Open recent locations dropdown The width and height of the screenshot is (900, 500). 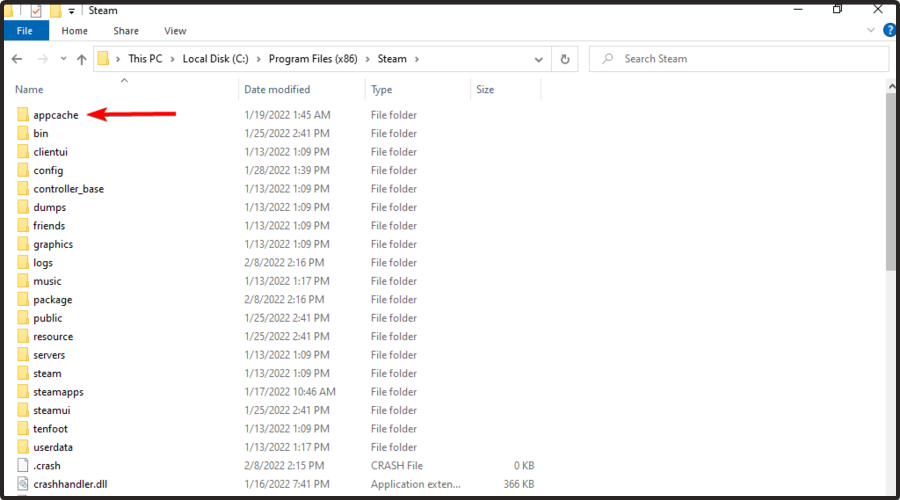coord(63,59)
